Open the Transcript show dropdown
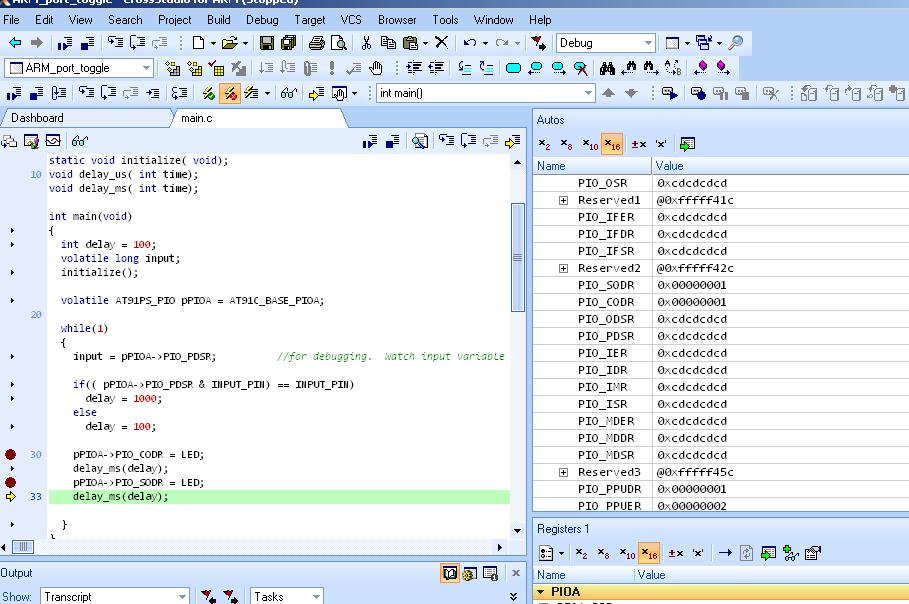 (x=183, y=596)
